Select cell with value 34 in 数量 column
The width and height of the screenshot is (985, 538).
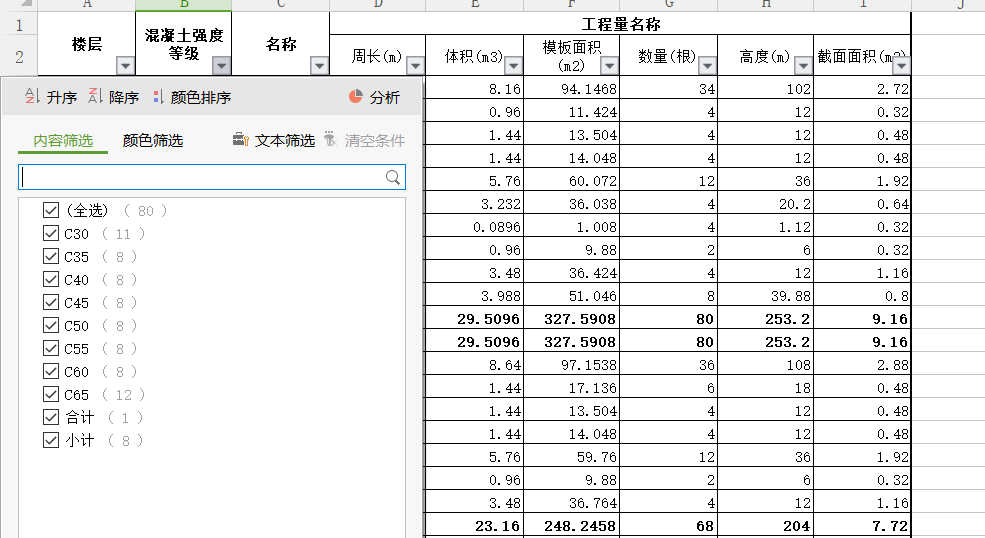(x=668, y=89)
